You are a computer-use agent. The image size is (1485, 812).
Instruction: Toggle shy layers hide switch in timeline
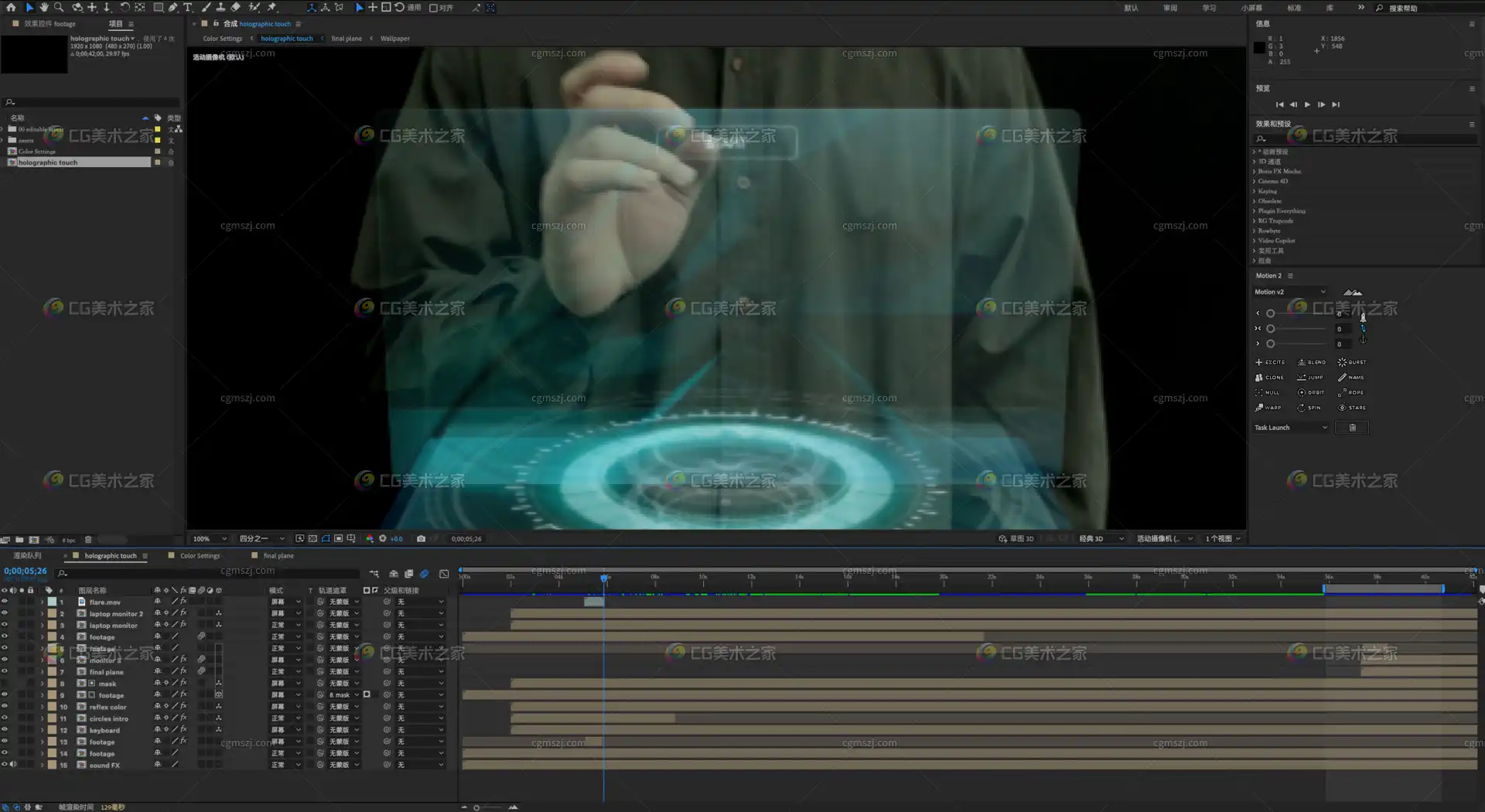394,574
